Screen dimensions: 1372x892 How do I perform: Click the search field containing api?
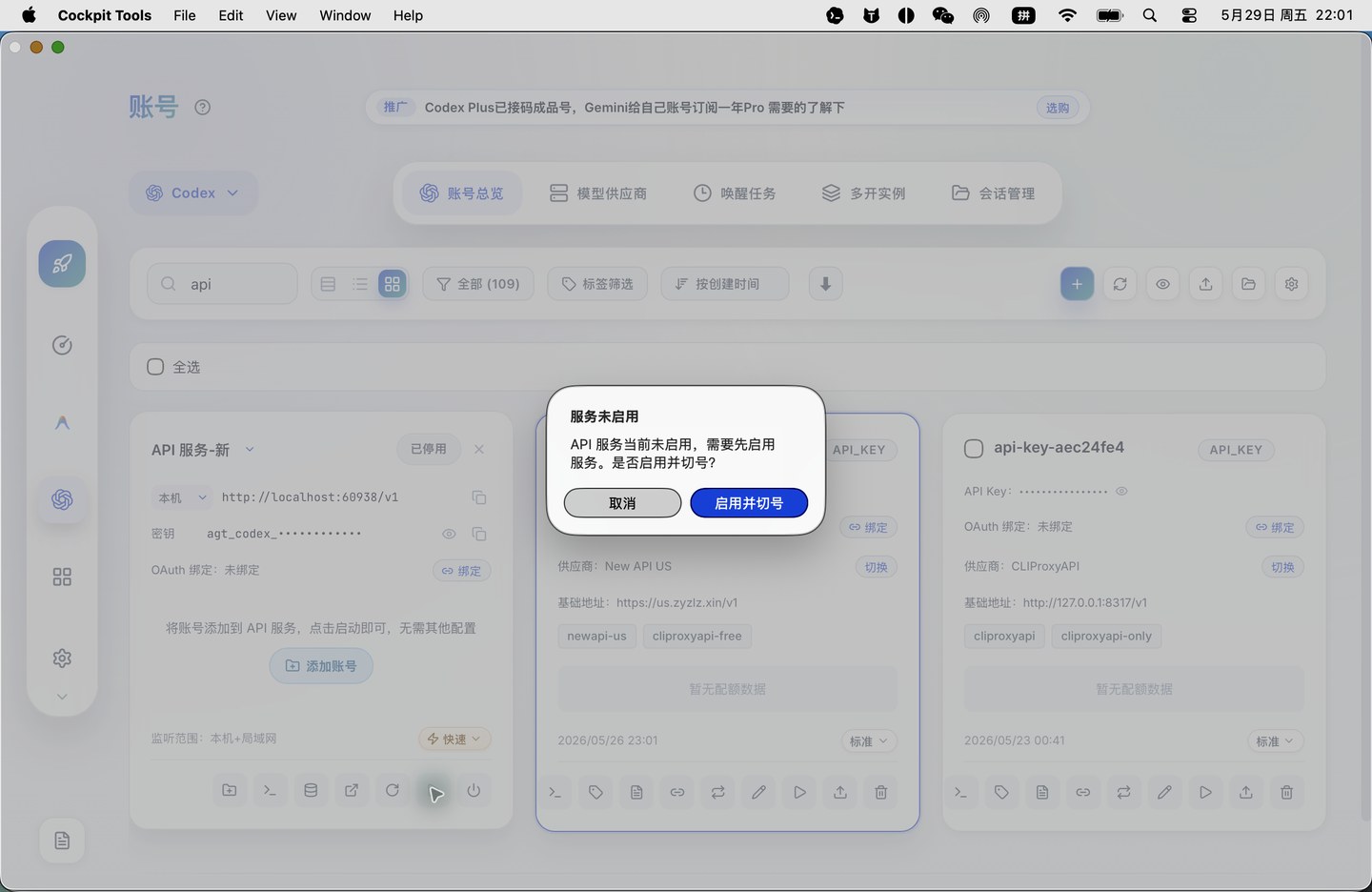[222, 284]
